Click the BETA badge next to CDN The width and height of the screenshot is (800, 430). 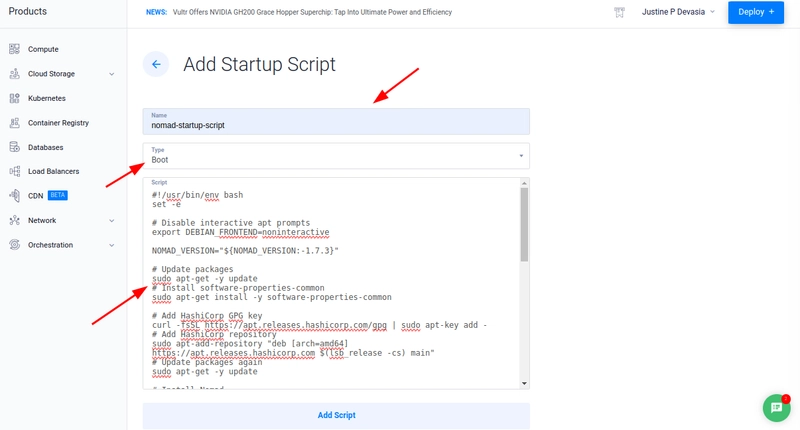(x=58, y=195)
